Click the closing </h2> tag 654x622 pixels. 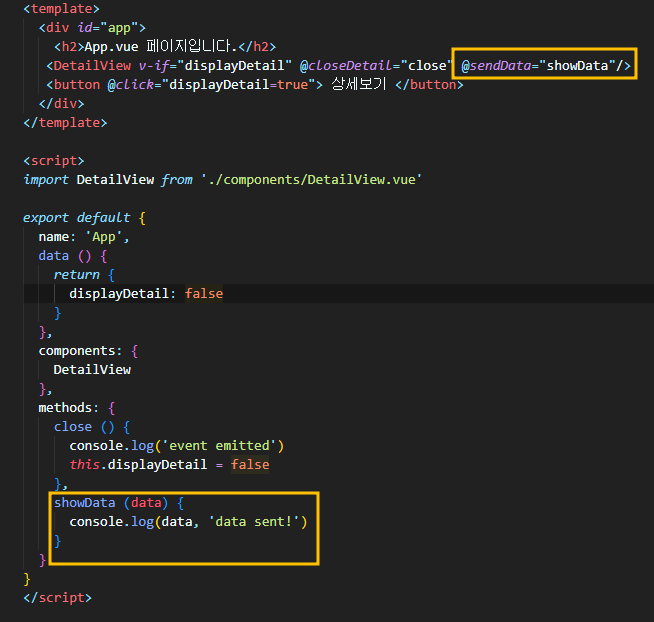(257, 47)
